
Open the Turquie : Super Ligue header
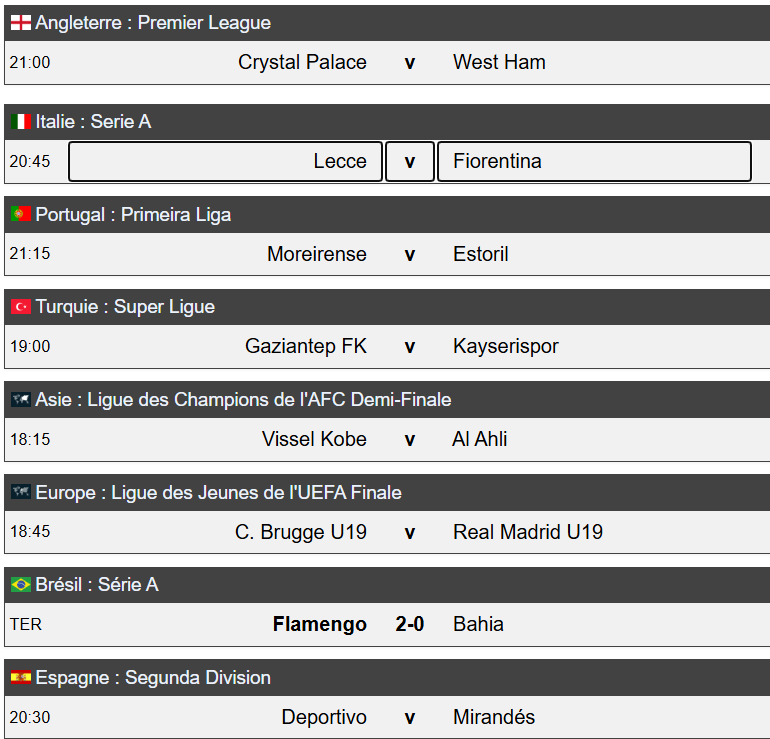click(125, 307)
